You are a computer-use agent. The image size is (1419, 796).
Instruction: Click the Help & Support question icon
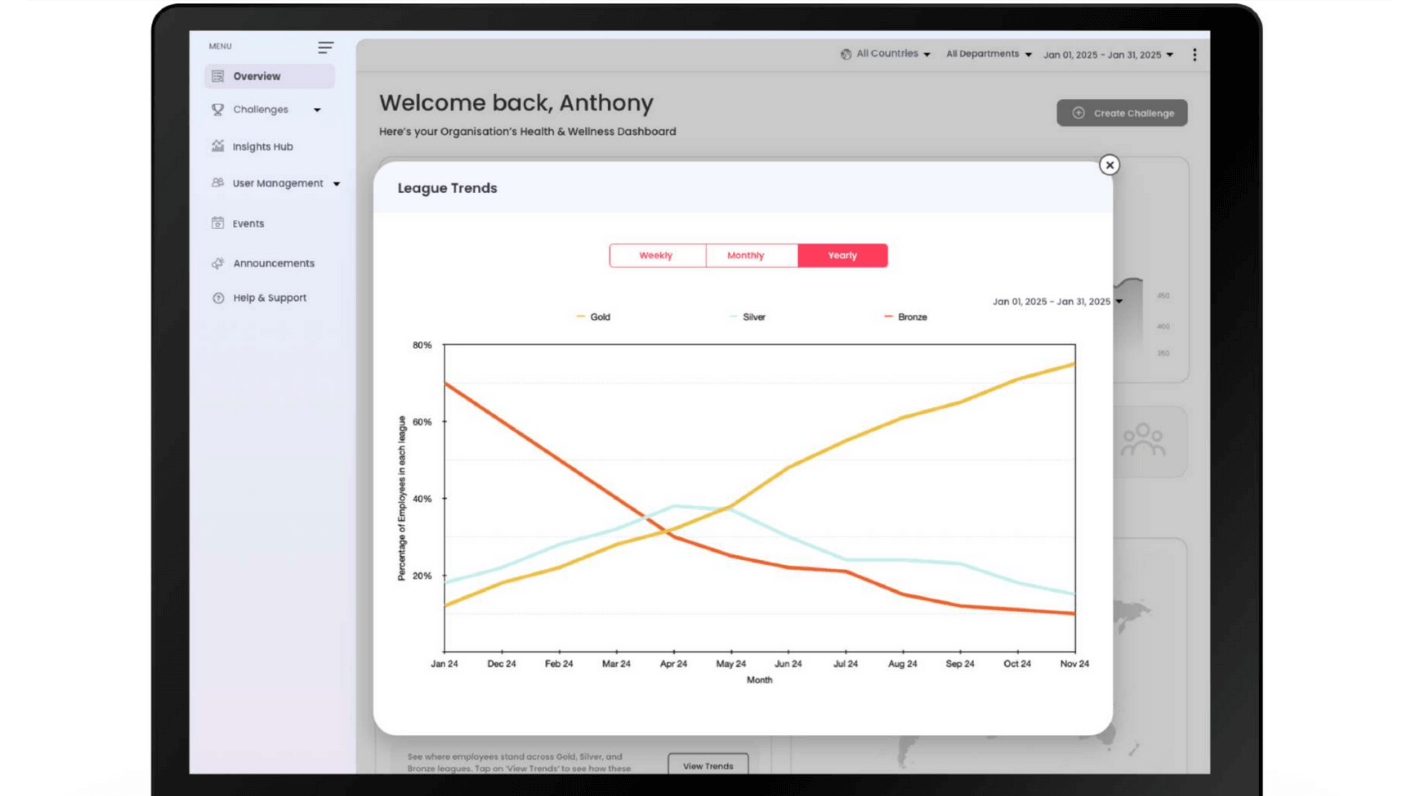point(218,298)
